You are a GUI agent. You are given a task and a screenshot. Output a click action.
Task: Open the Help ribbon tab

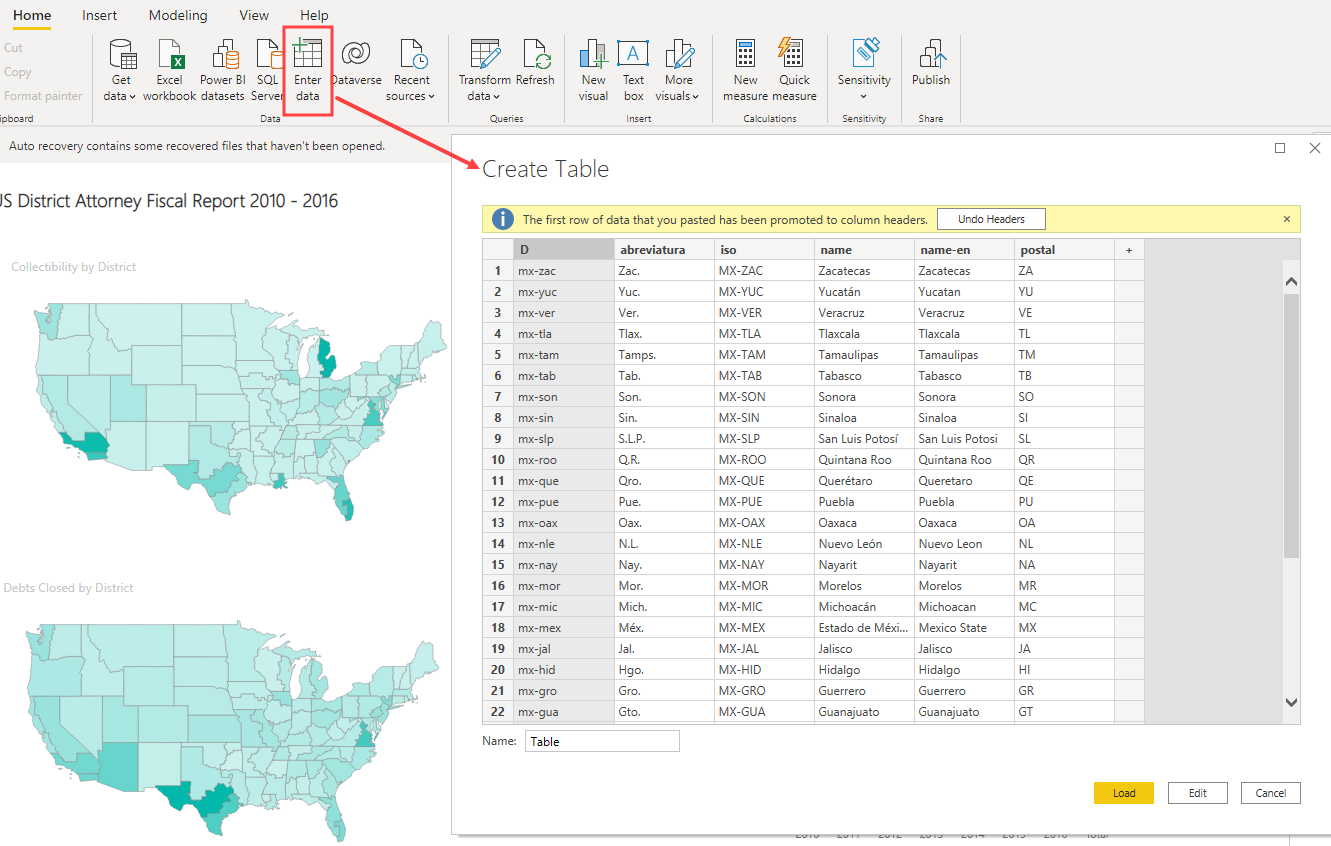[314, 15]
